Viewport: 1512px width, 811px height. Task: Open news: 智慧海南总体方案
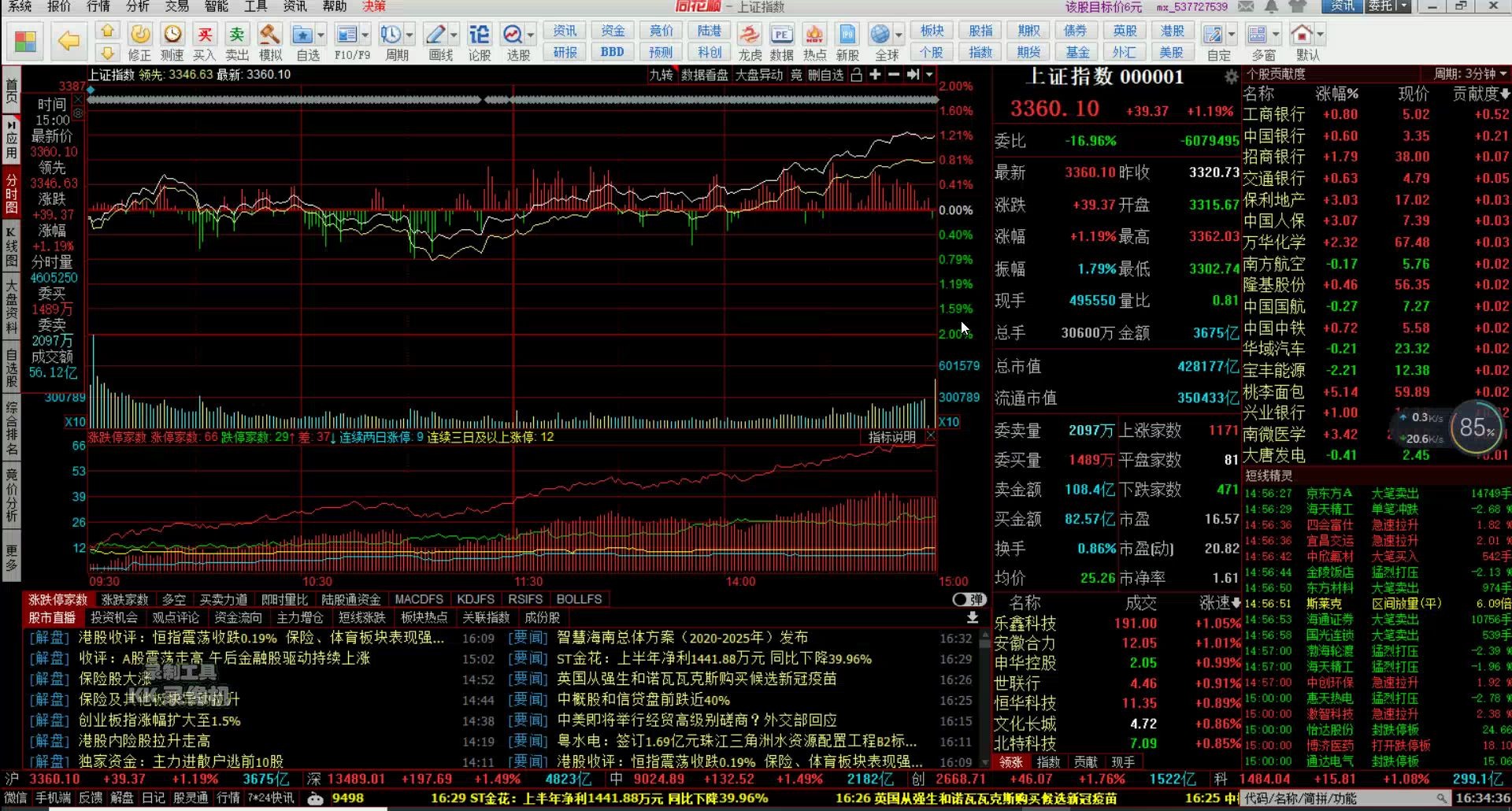pos(682,638)
